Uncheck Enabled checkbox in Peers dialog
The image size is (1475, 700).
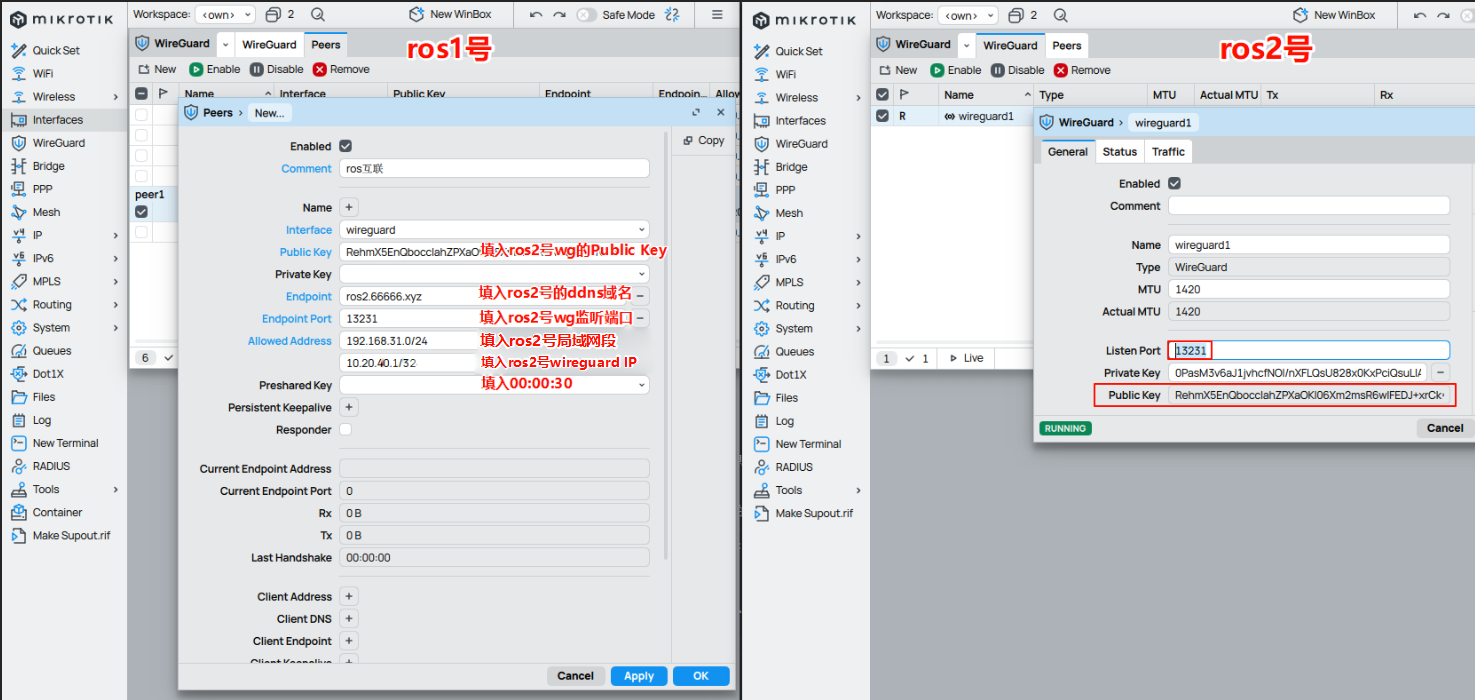(346, 146)
